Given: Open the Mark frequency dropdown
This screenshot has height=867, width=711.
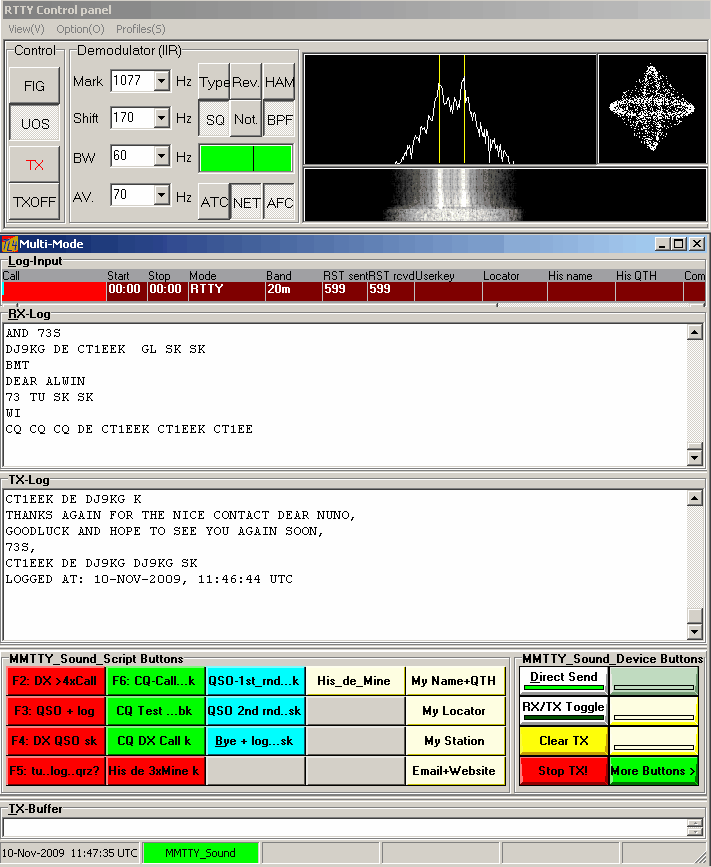Looking at the screenshot, I should coord(161,81).
